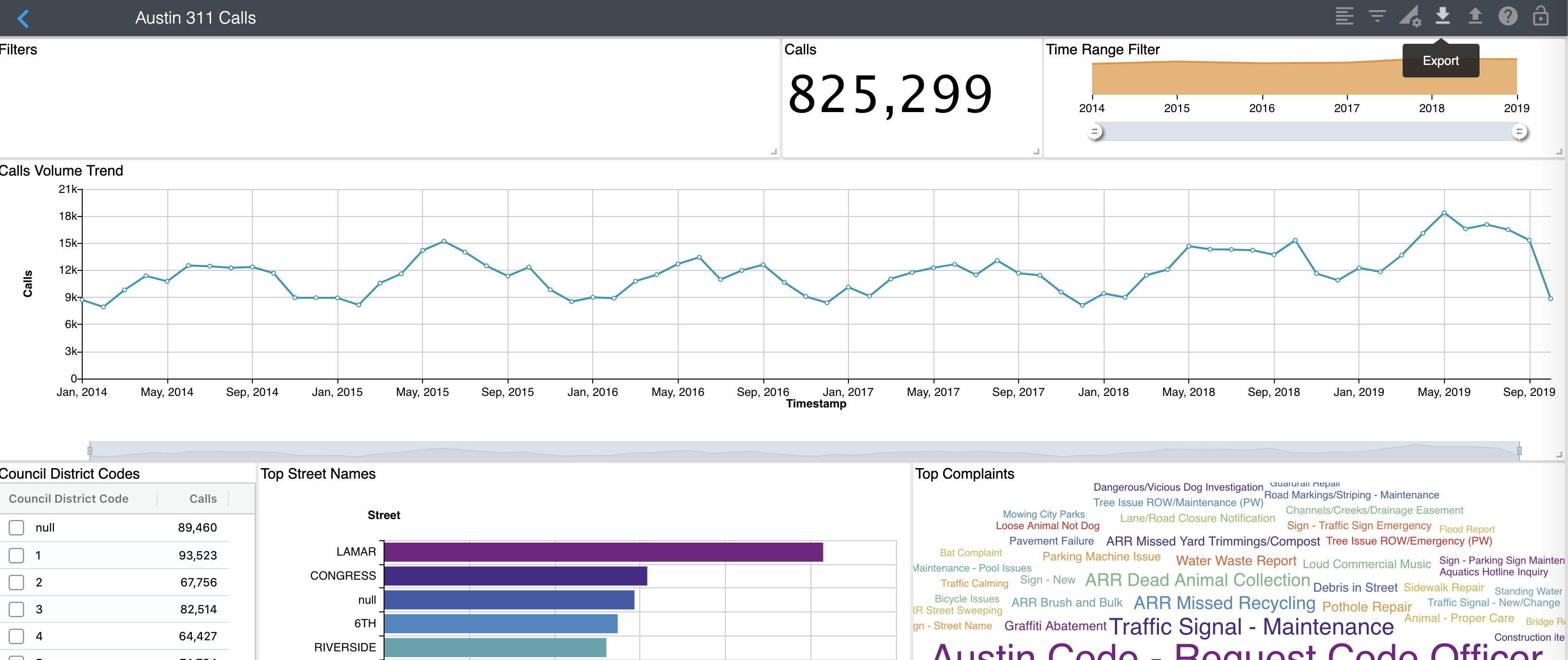Click 'Bat Complaint' in word cloud
The height and width of the screenshot is (660, 1568).
pyautogui.click(x=970, y=553)
